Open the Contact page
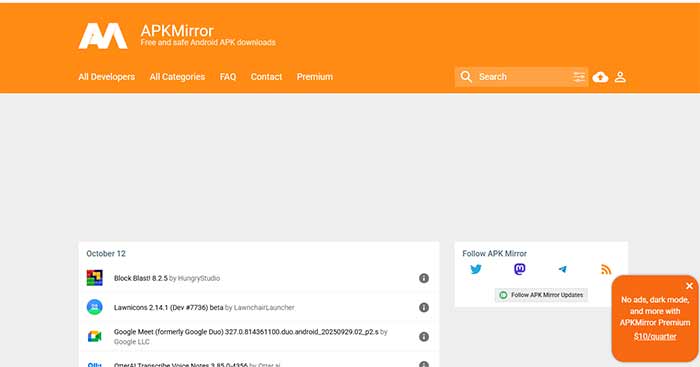The width and height of the screenshot is (700, 367). (266, 77)
